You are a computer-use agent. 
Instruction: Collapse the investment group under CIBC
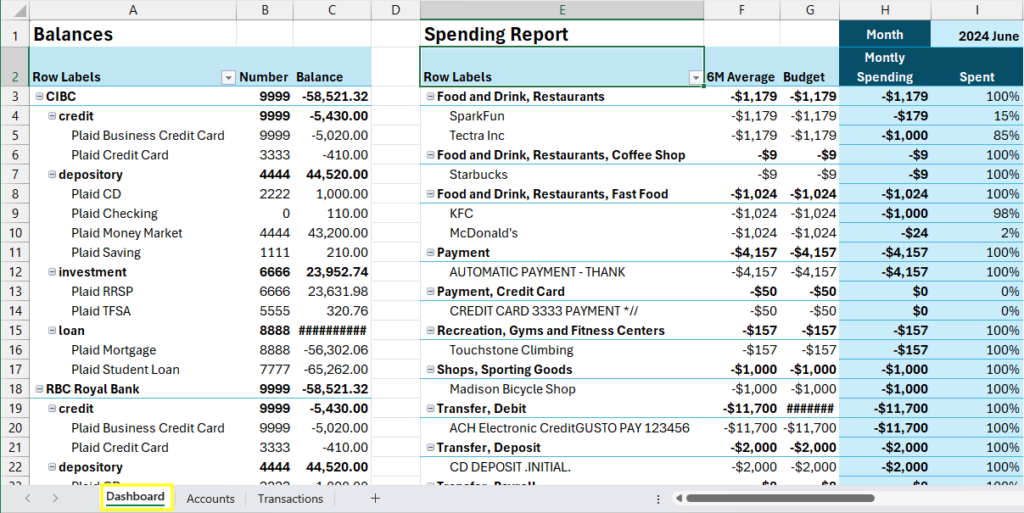coord(52,272)
